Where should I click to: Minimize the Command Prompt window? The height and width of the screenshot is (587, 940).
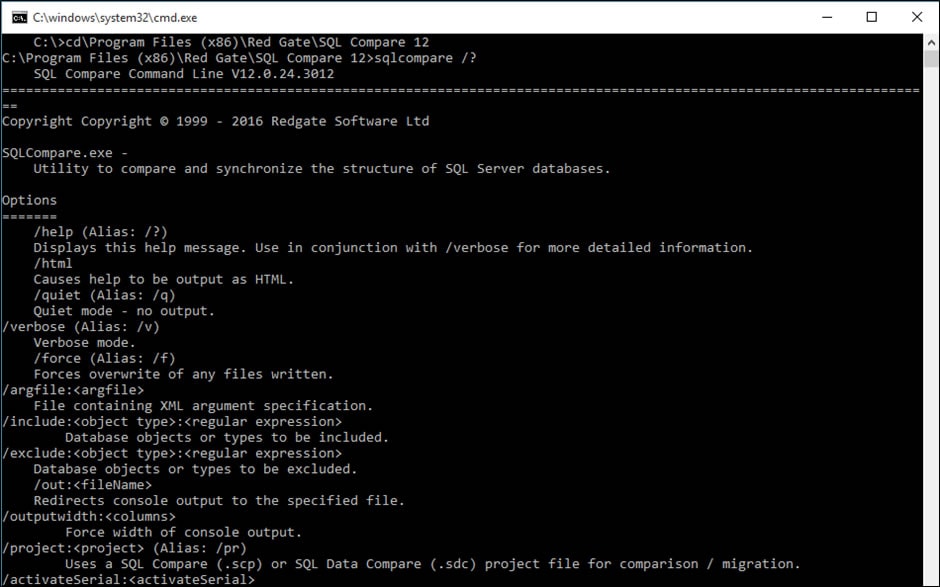pos(827,17)
